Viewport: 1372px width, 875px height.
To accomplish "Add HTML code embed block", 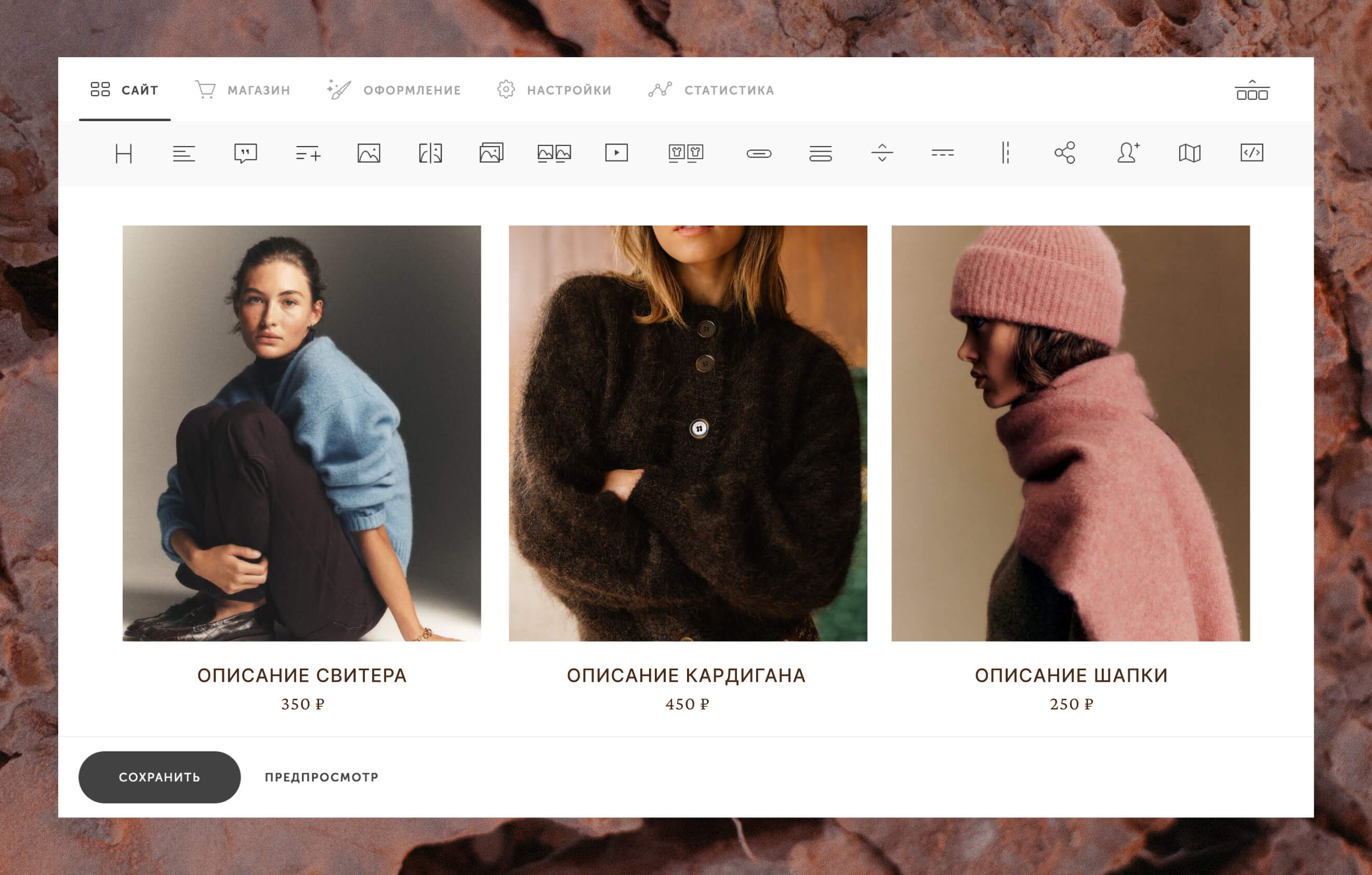I will [1251, 153].
